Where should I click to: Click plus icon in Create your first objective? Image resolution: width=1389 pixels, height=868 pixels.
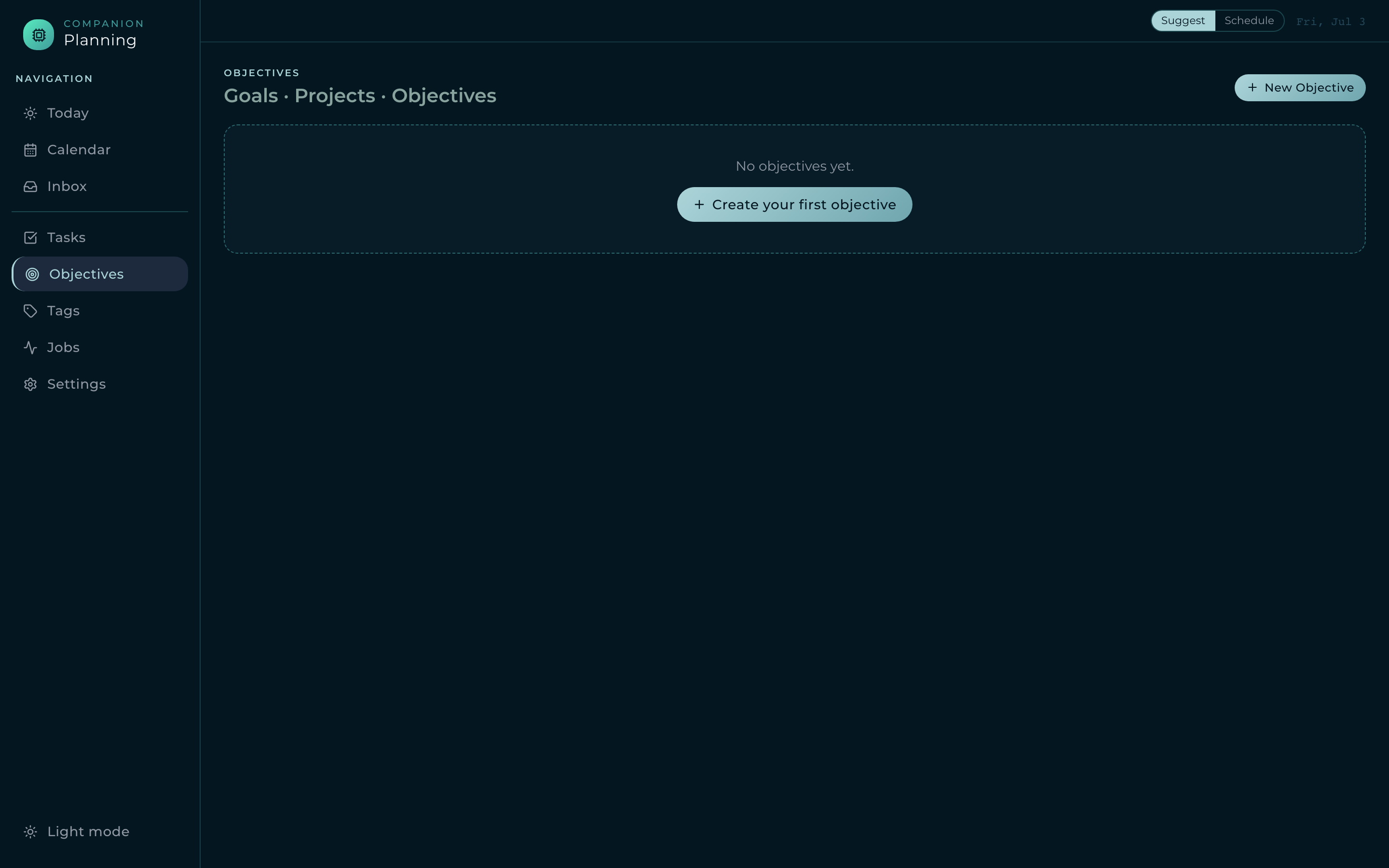[x=699, y=204]
